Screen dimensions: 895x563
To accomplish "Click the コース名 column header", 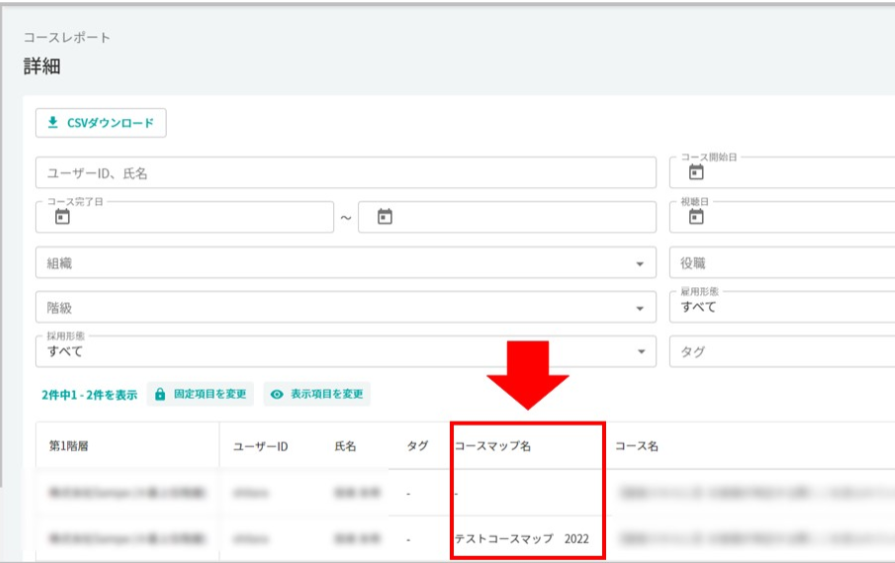I will (636, 446).
